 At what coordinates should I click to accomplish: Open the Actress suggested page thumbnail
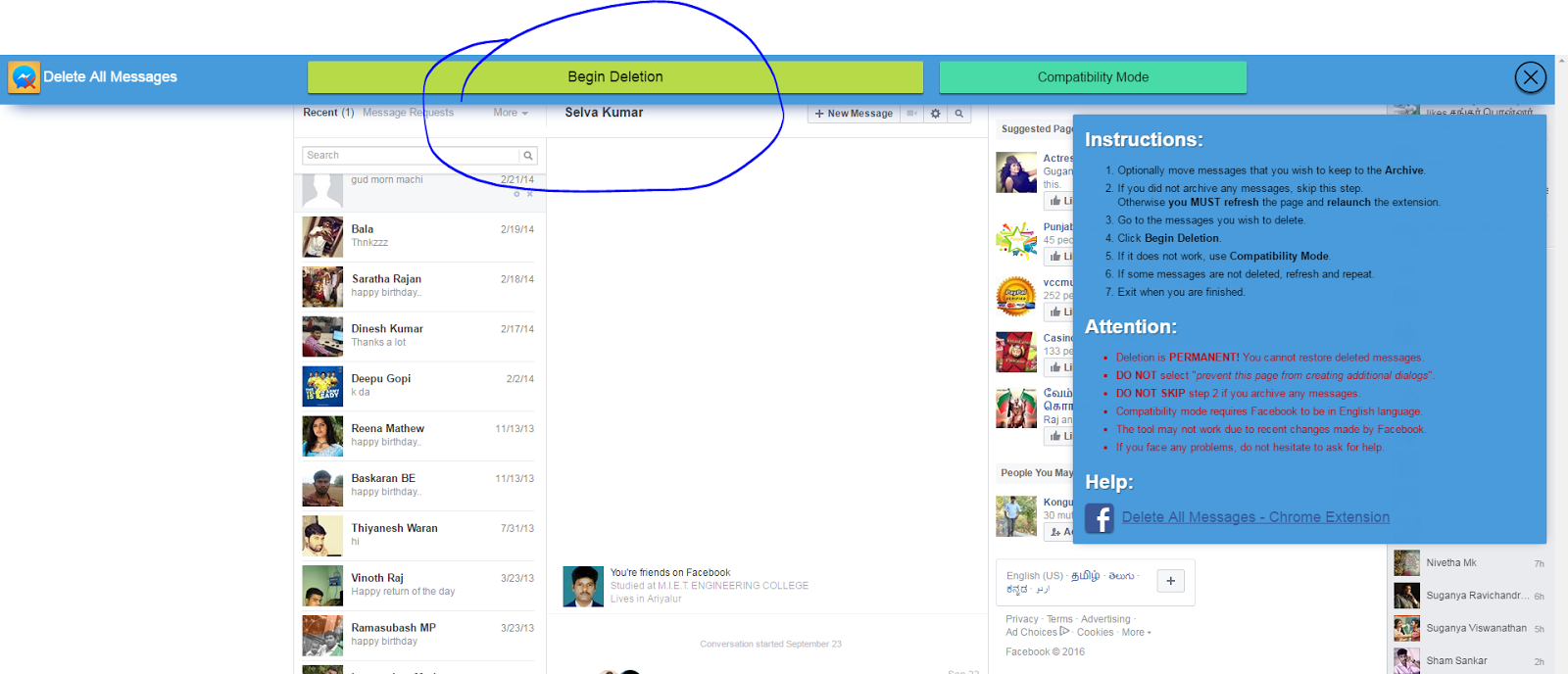[1016, 172]
